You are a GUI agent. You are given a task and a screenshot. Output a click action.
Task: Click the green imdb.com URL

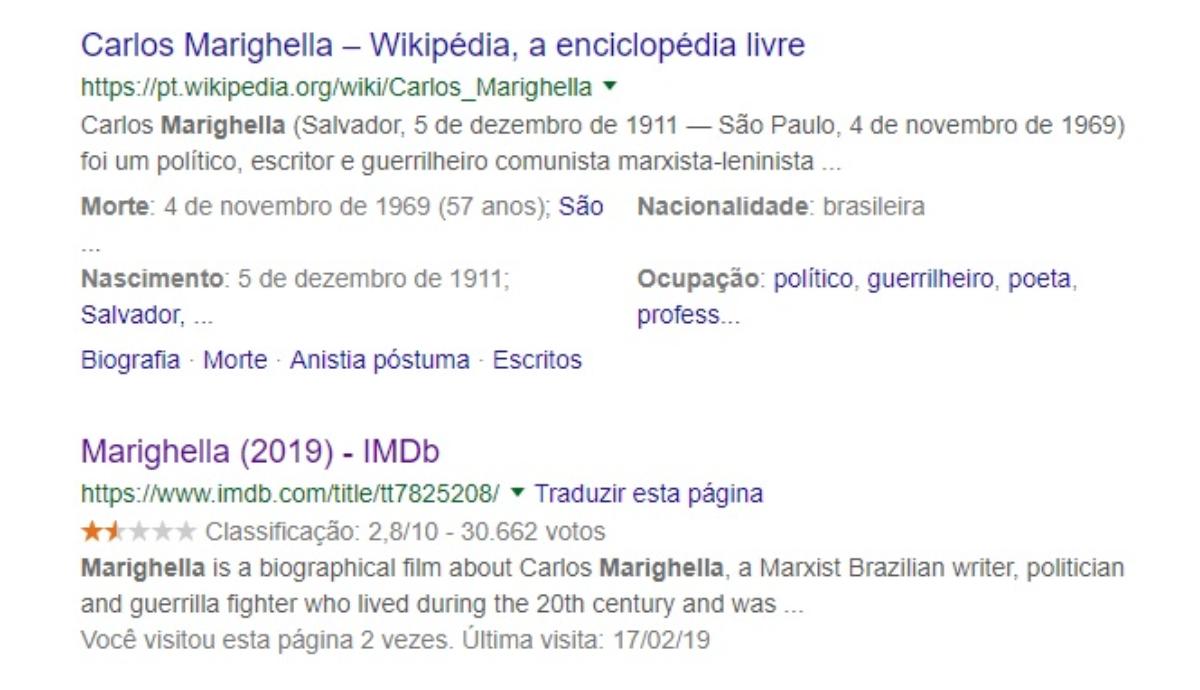pos(290,493)
